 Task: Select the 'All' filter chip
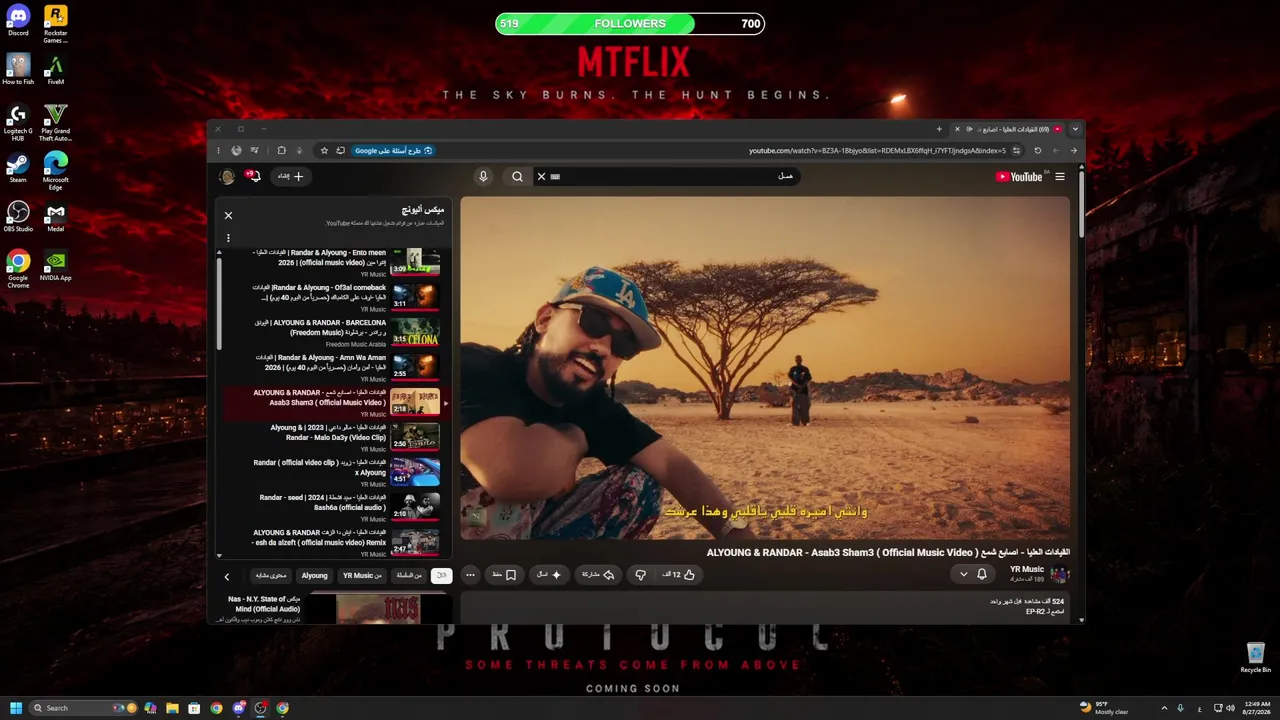tap(441, 575)
